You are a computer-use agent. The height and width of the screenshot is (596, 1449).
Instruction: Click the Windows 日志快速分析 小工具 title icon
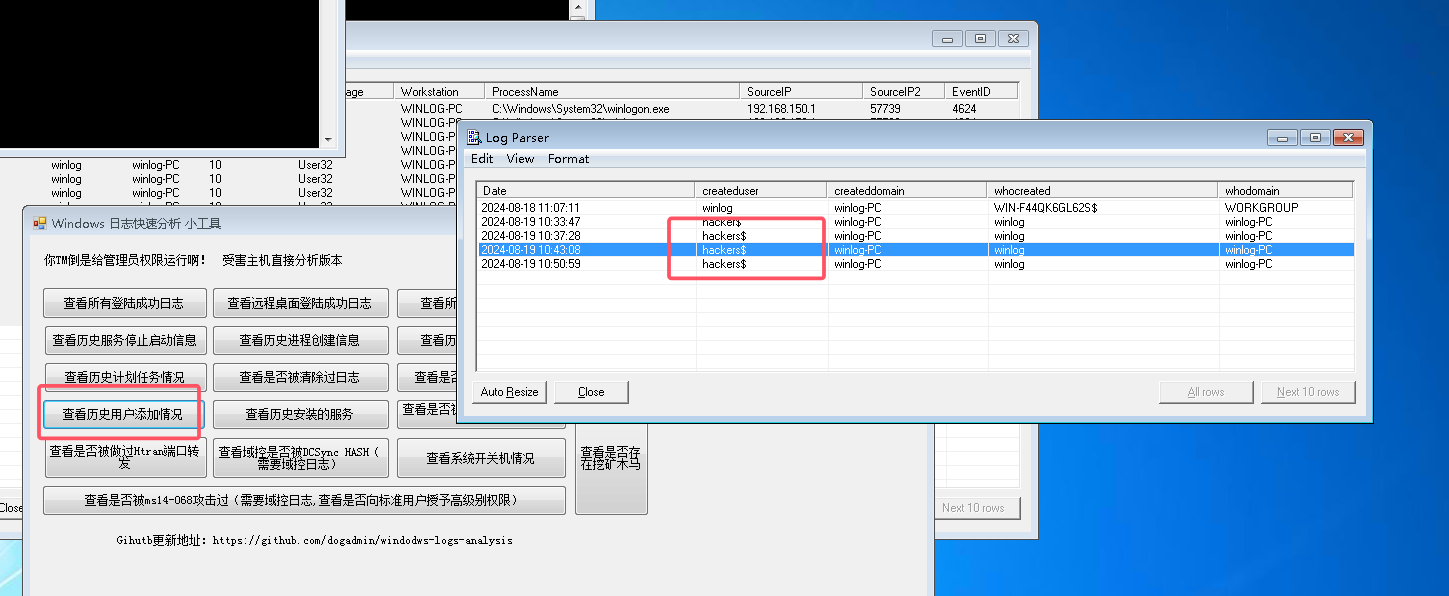40,223
